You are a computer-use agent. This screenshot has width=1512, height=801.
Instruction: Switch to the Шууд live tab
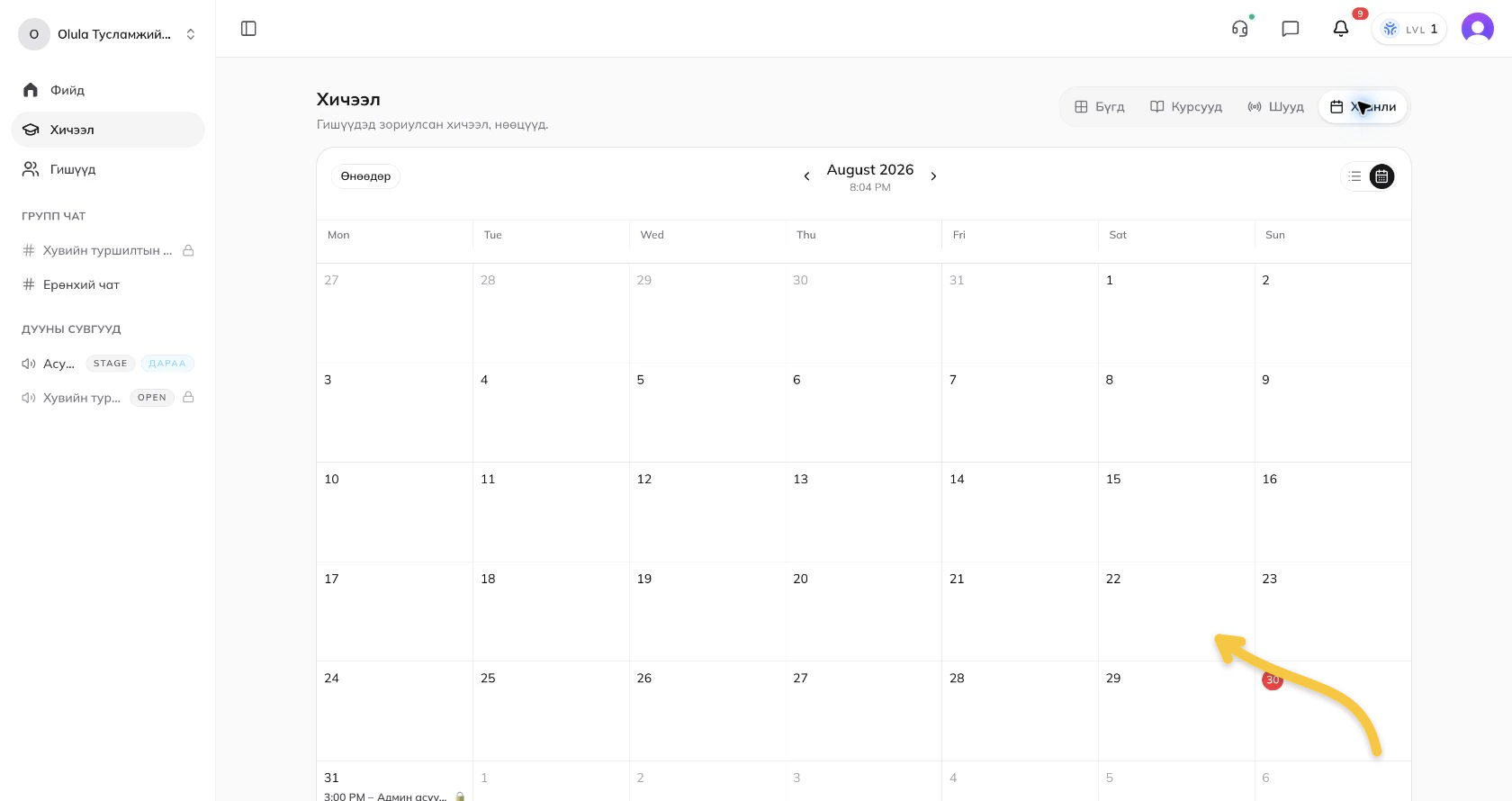tap(1275, 107)
